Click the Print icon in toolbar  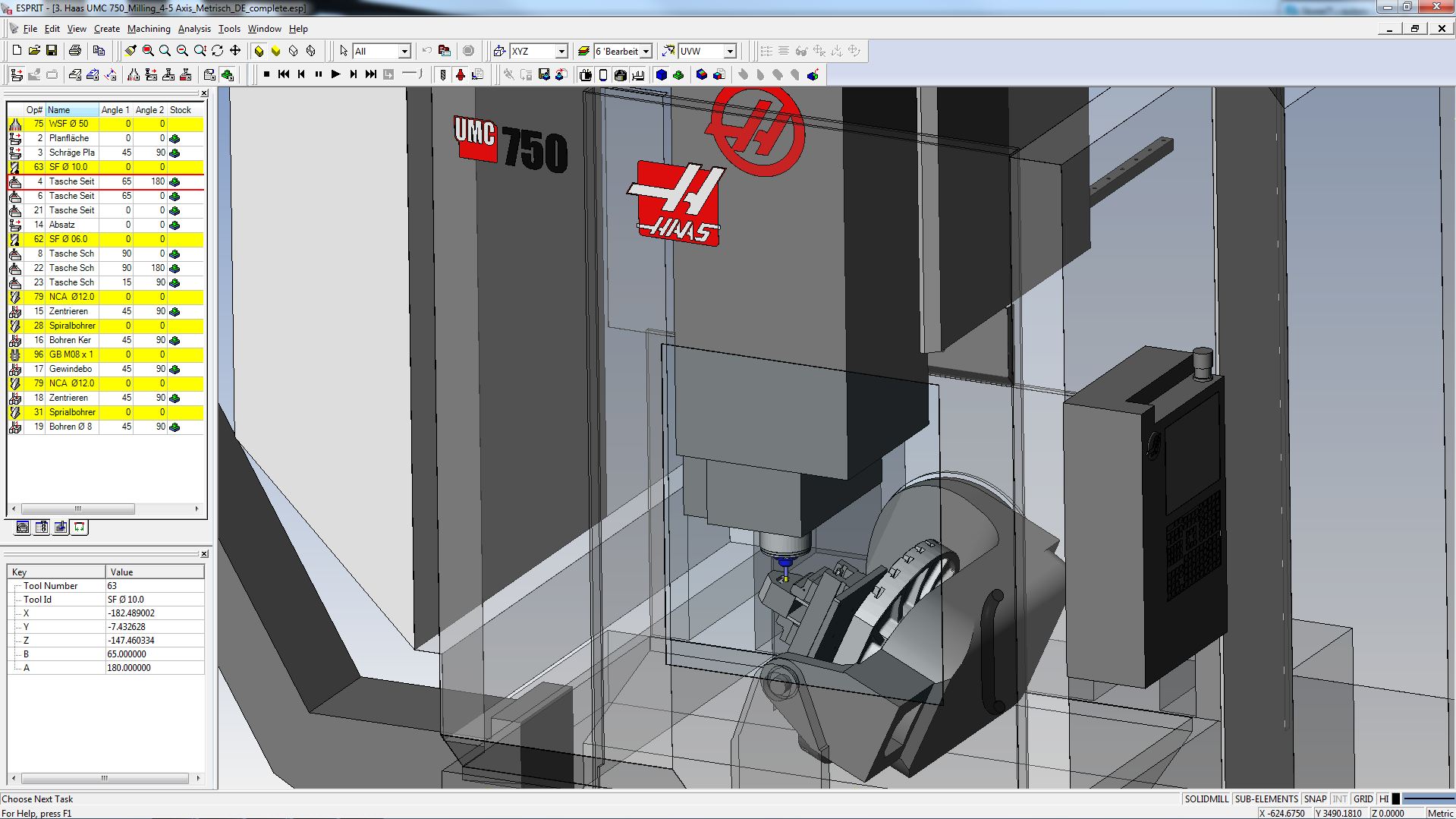point(74,51)
